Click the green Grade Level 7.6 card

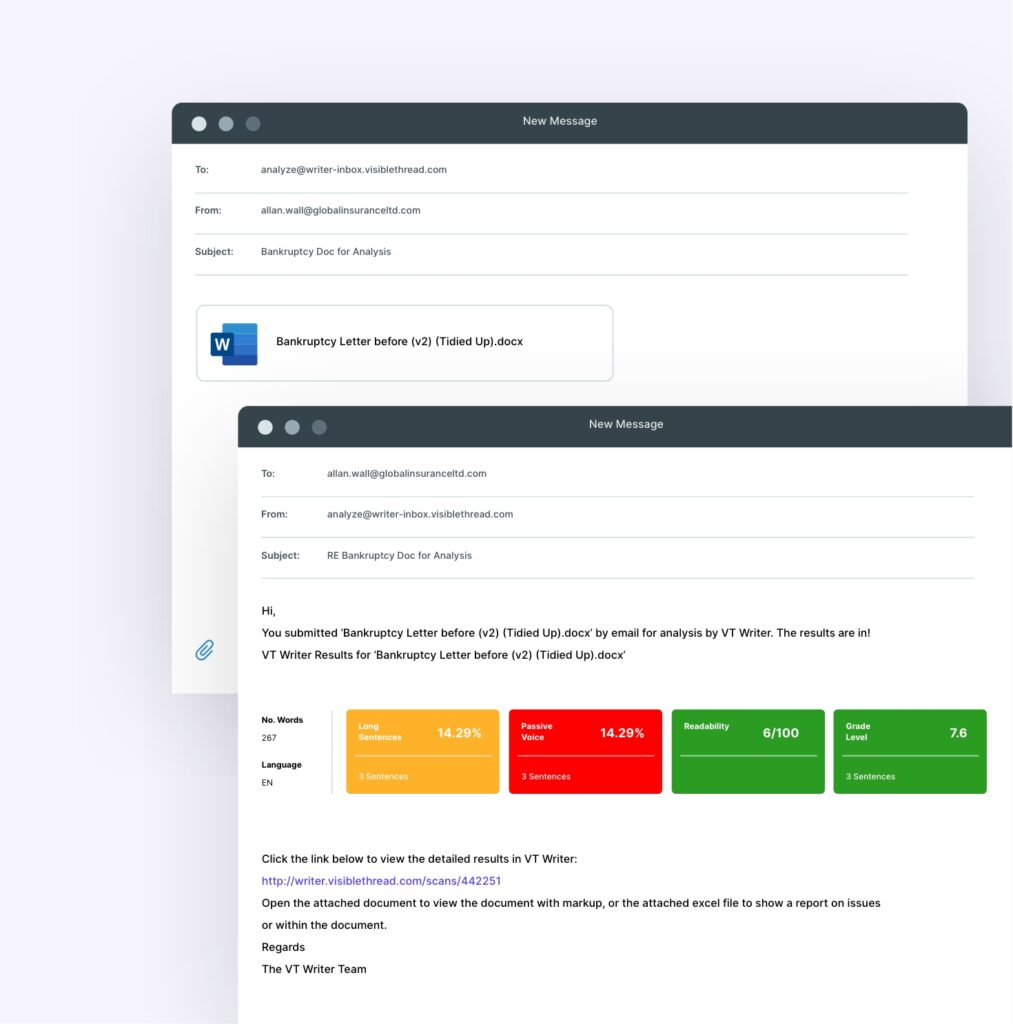[x=909, y=751]
